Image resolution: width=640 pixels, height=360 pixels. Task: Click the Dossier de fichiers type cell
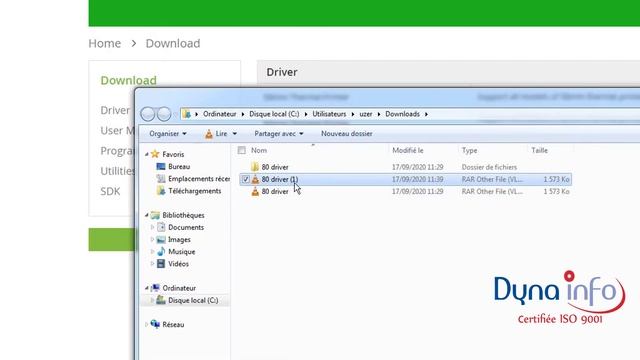[489, 167]
